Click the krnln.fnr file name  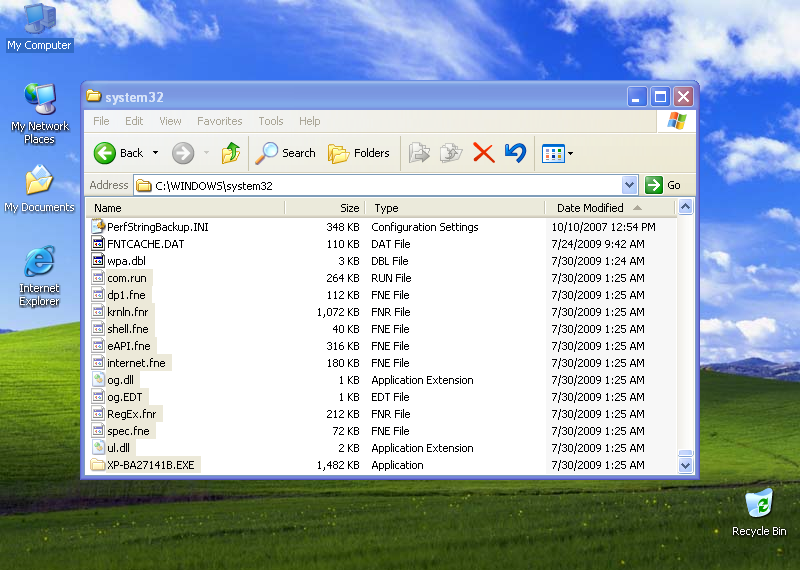(x=128, y=312)
